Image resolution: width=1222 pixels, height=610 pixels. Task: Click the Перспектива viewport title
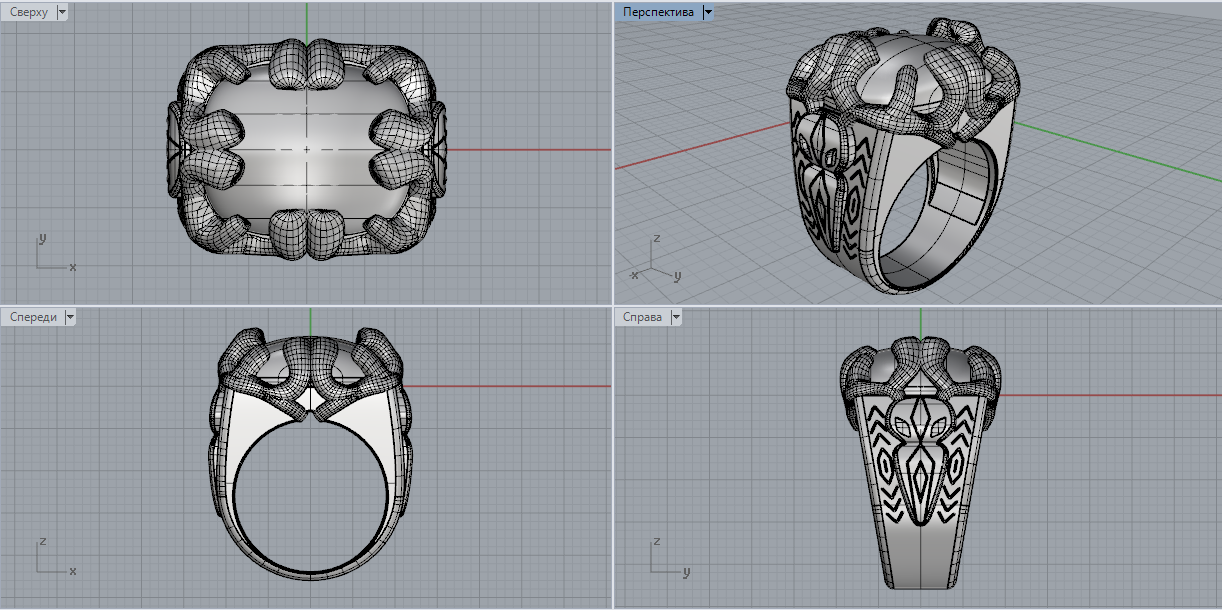point(658,12)
